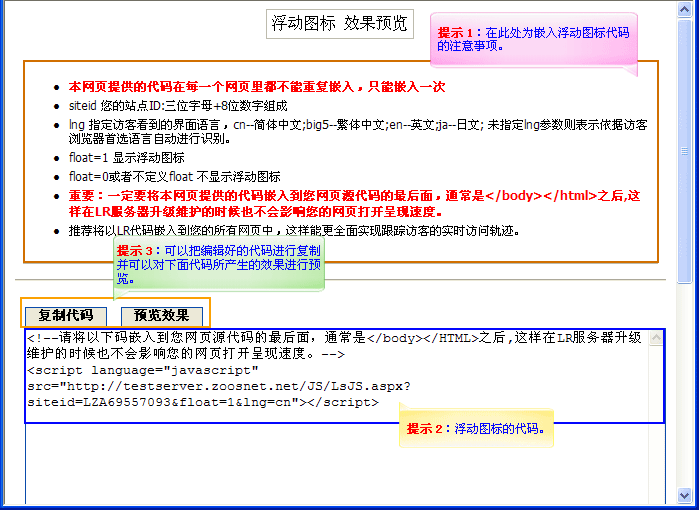
Task: Click the code textarea scroll-up arrow
Action: click(x=656, y=339)
